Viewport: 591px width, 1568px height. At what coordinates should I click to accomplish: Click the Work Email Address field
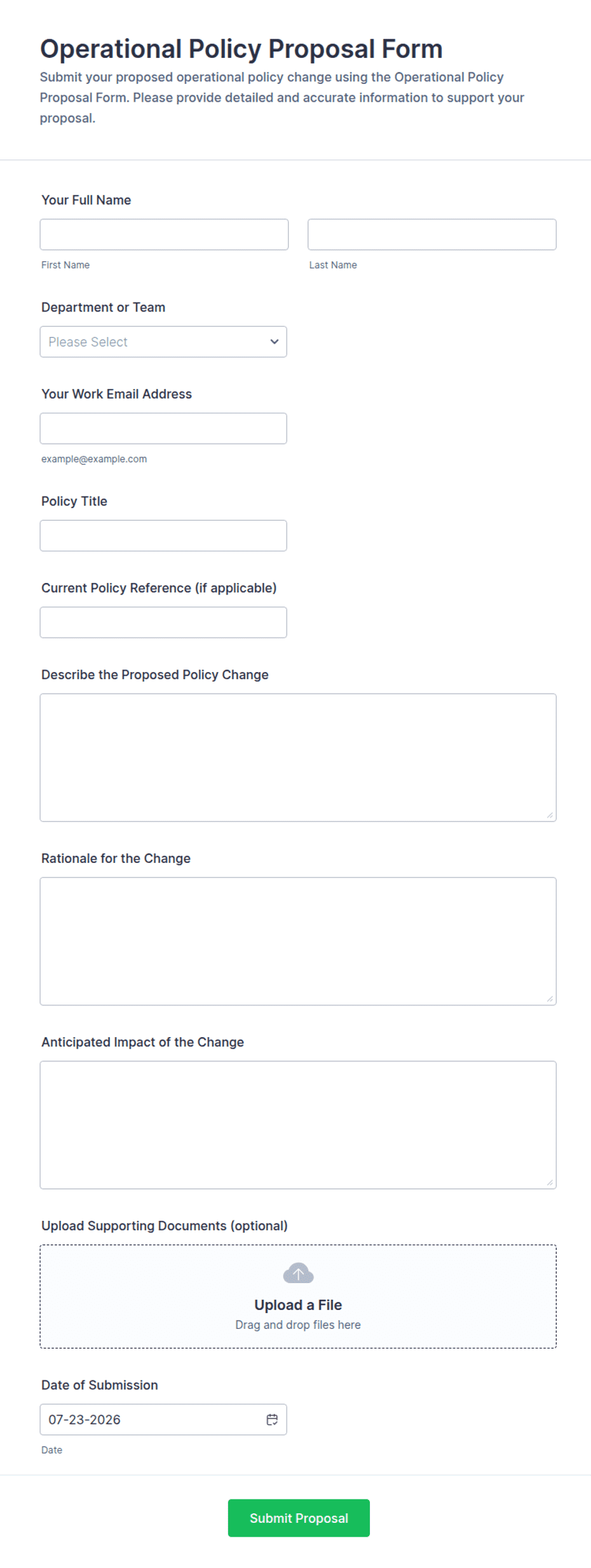pos(163,429)
